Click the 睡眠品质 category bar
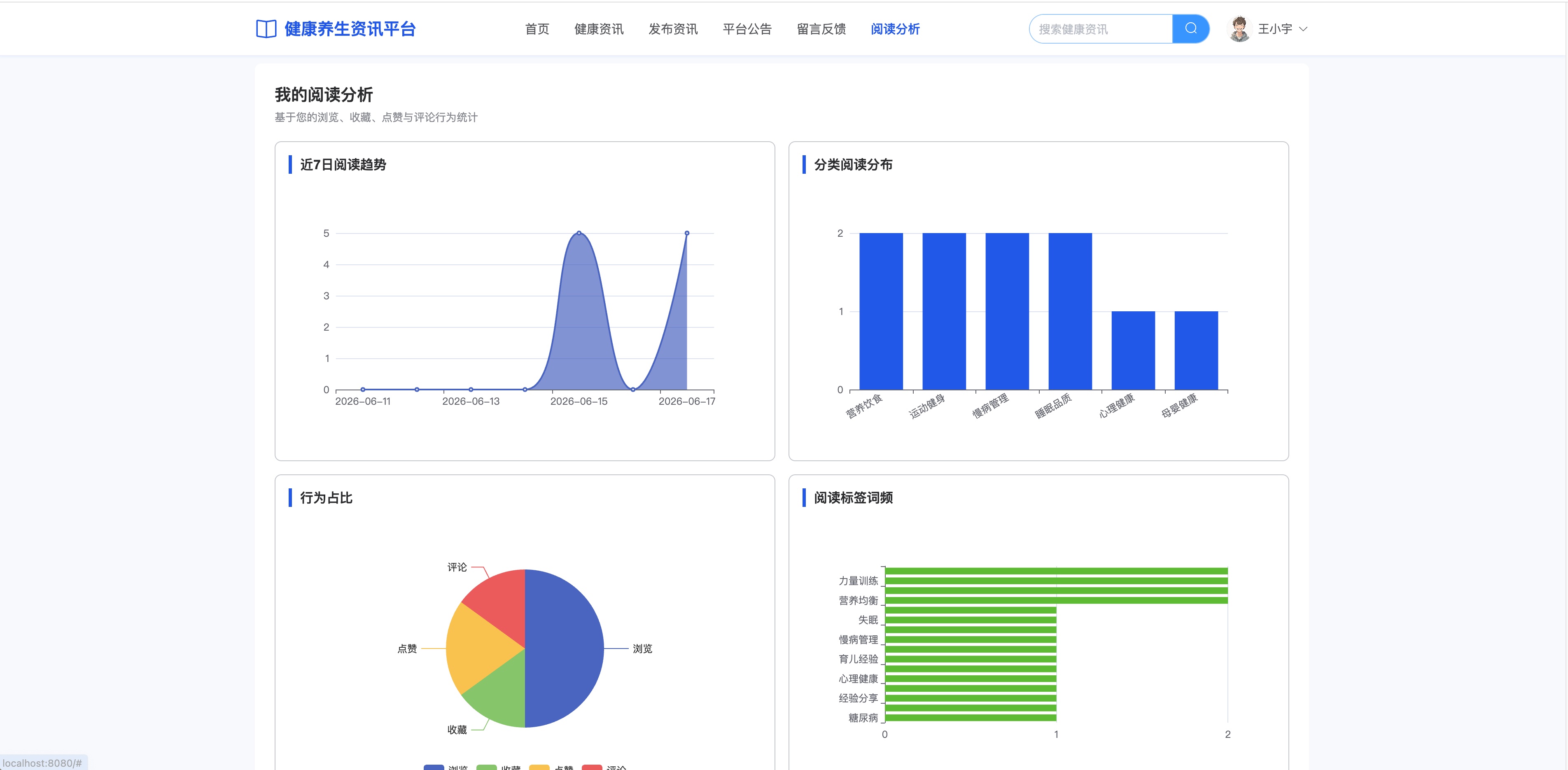This screenshot has width=1568, height=770. point(1070,311)
